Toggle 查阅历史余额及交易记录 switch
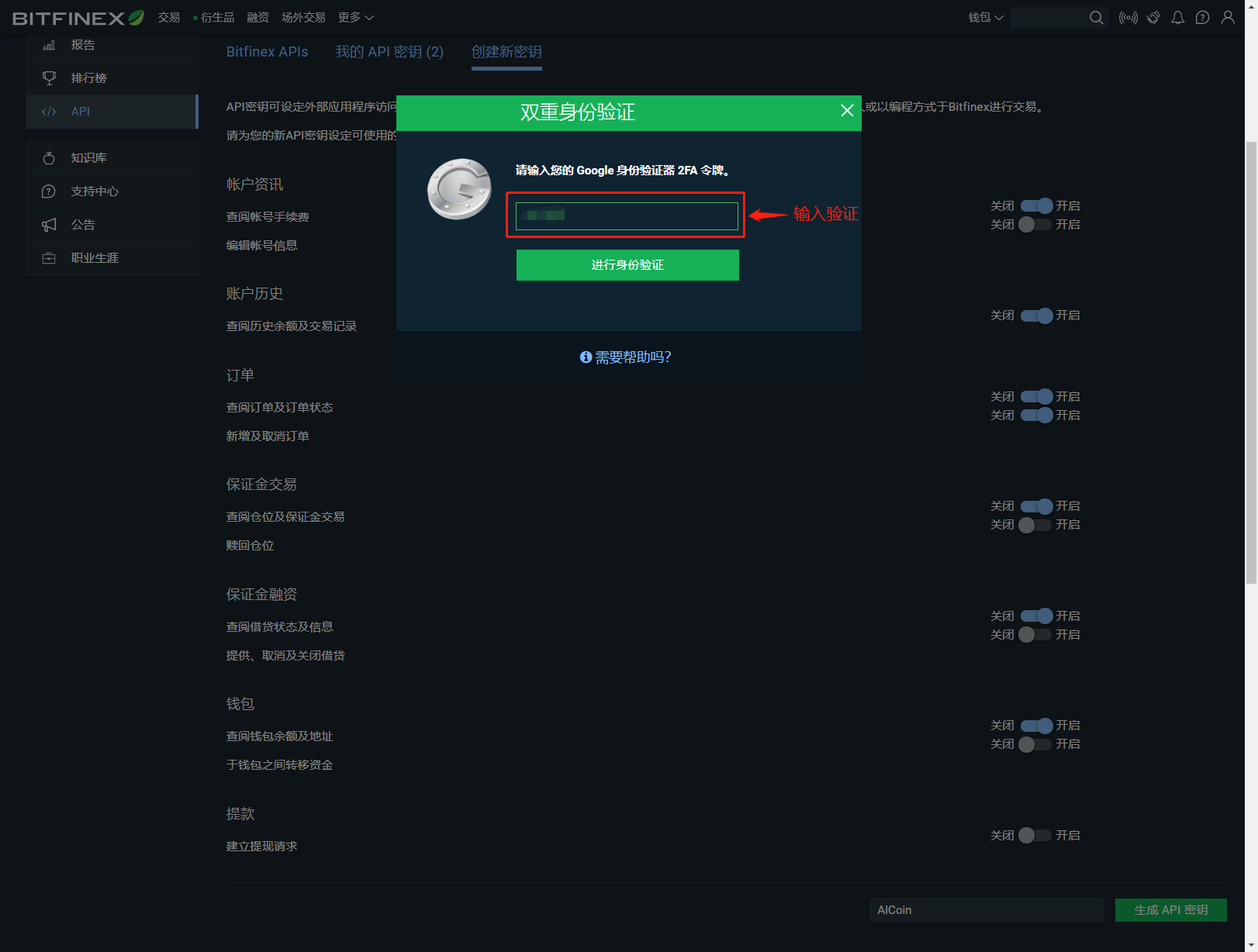The width and height of the screenshot is (1258, 952). click(x=1036, y=316)
